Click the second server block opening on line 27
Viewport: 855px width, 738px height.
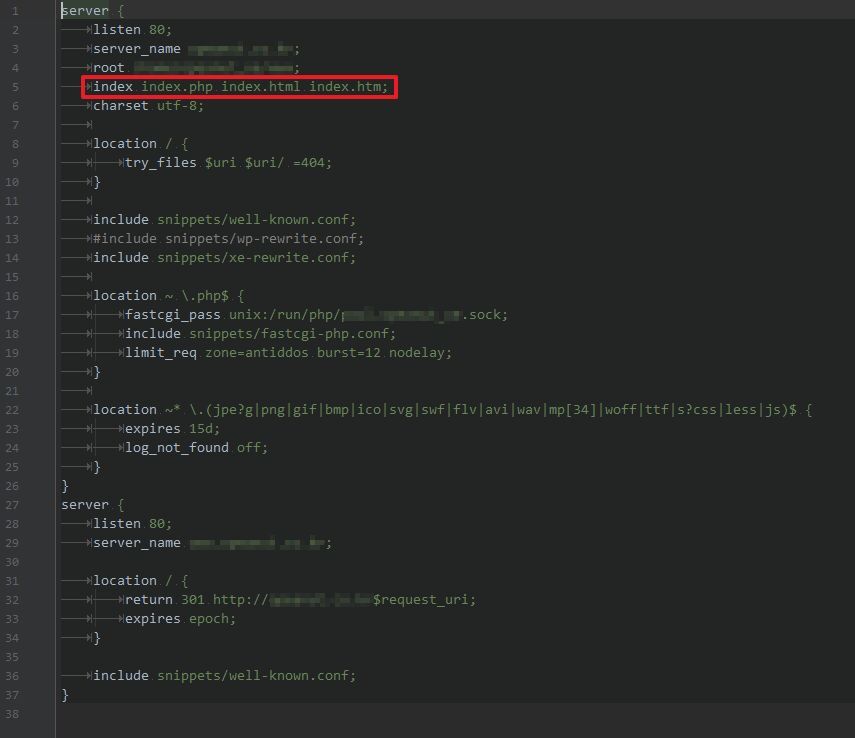coord(93,505)
